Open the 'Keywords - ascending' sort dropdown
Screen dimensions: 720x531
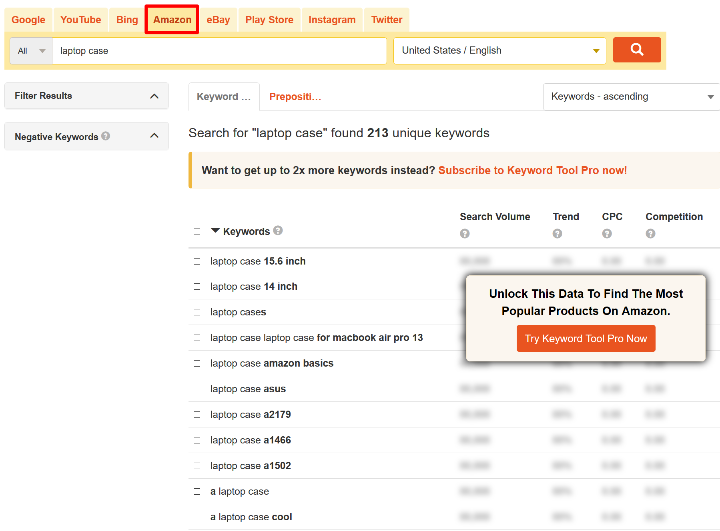pos(630,97)
